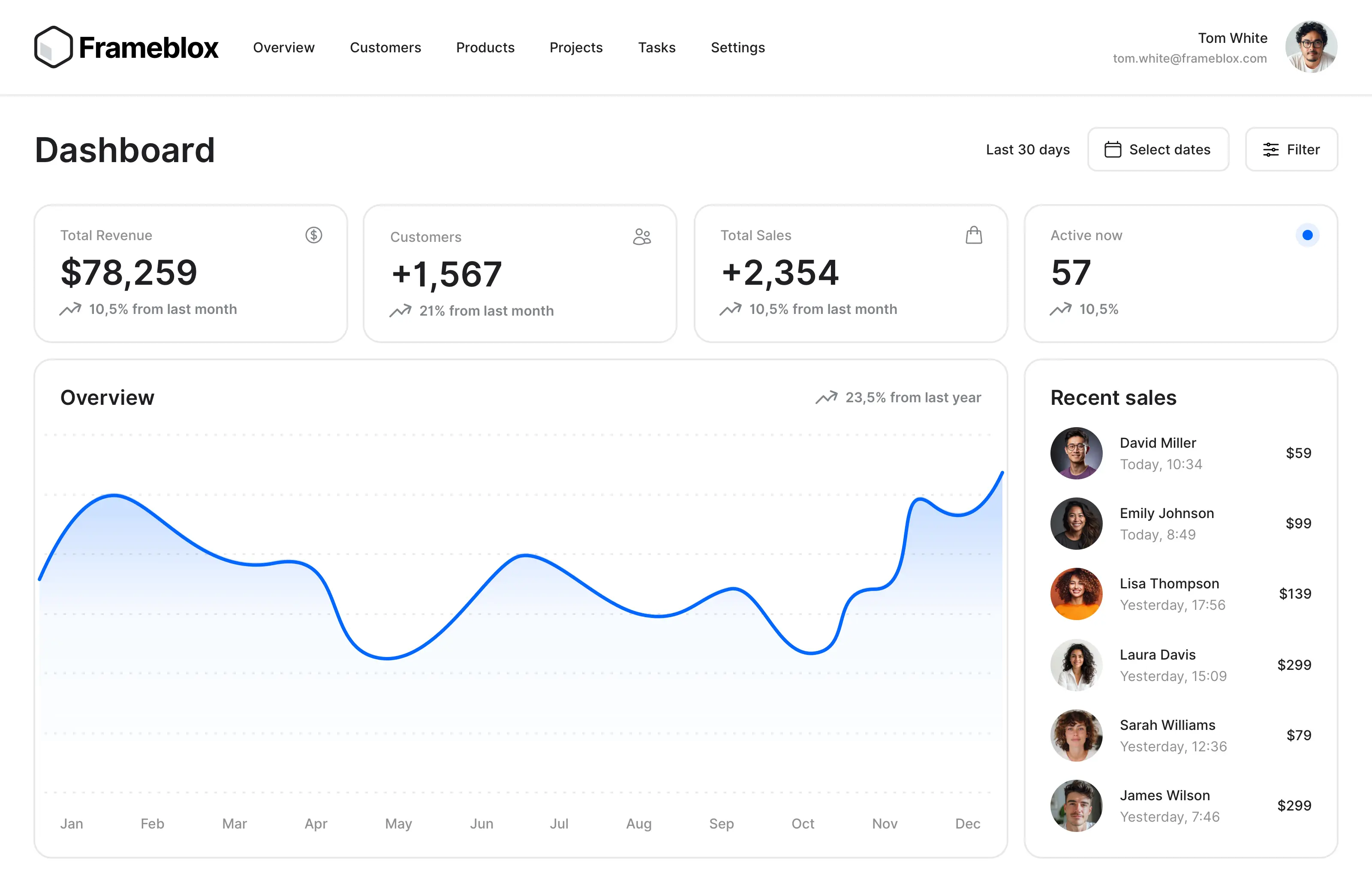This screenshot has width=1372, height=892.
Task: Switch to the Customers page
Action: [385, 48]
